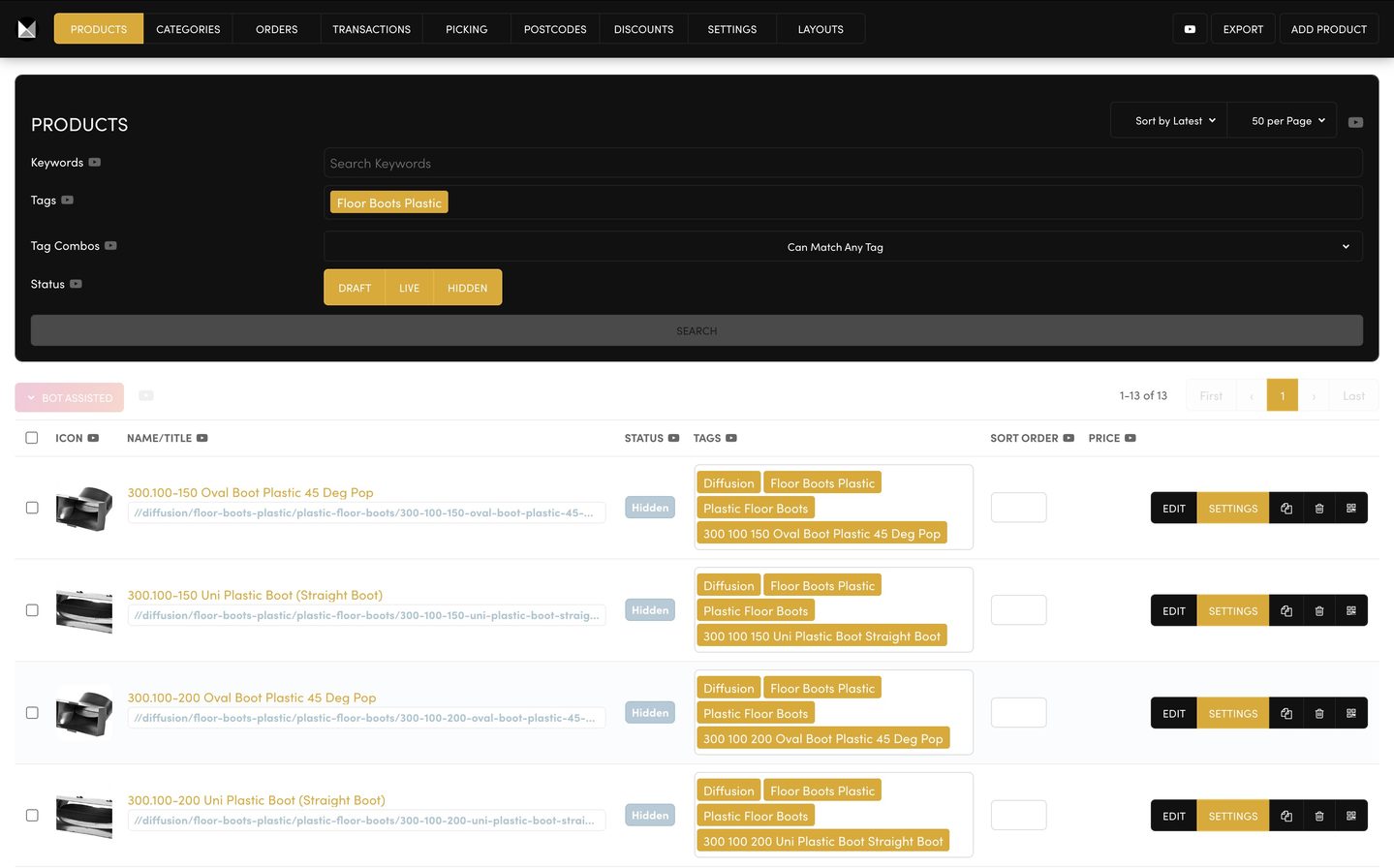
Task: Click the Add Product button
Action: tap(1328, 29)
